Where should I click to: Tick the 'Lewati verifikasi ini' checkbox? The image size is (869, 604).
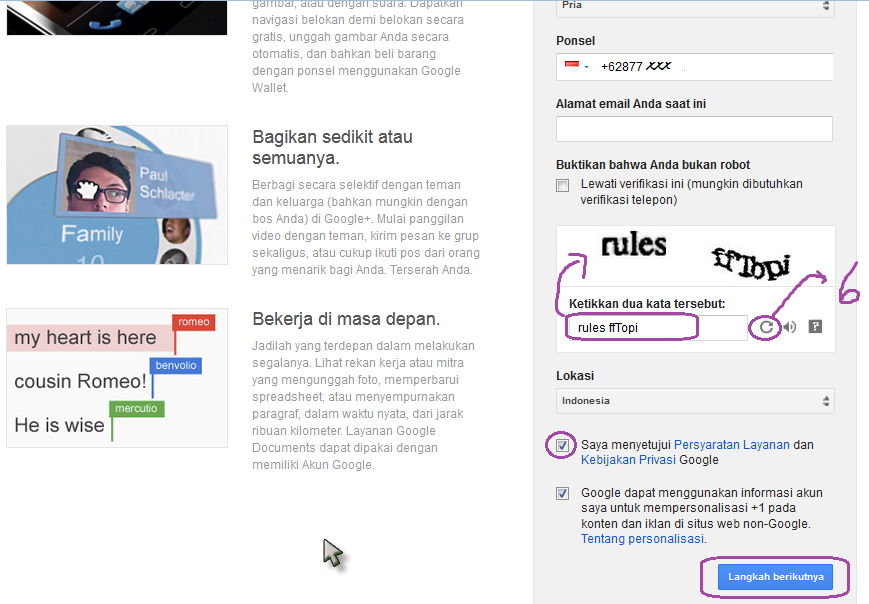(x=563, y=185)
